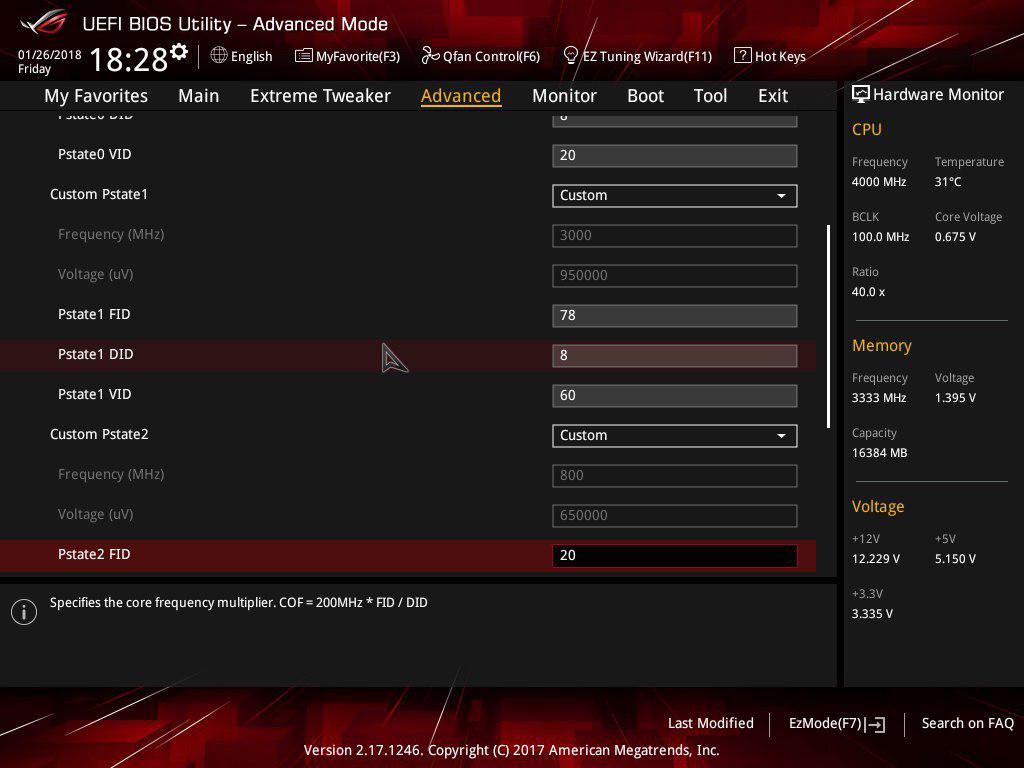Open the Boot tab

point(645,96)
